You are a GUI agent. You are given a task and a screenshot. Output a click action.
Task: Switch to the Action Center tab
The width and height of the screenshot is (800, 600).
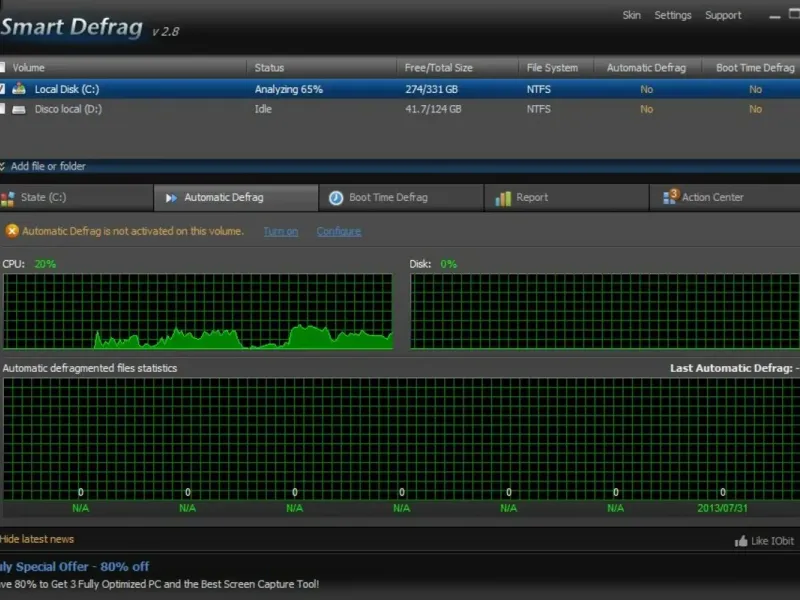pyautogui.click(x=725, y=197)
